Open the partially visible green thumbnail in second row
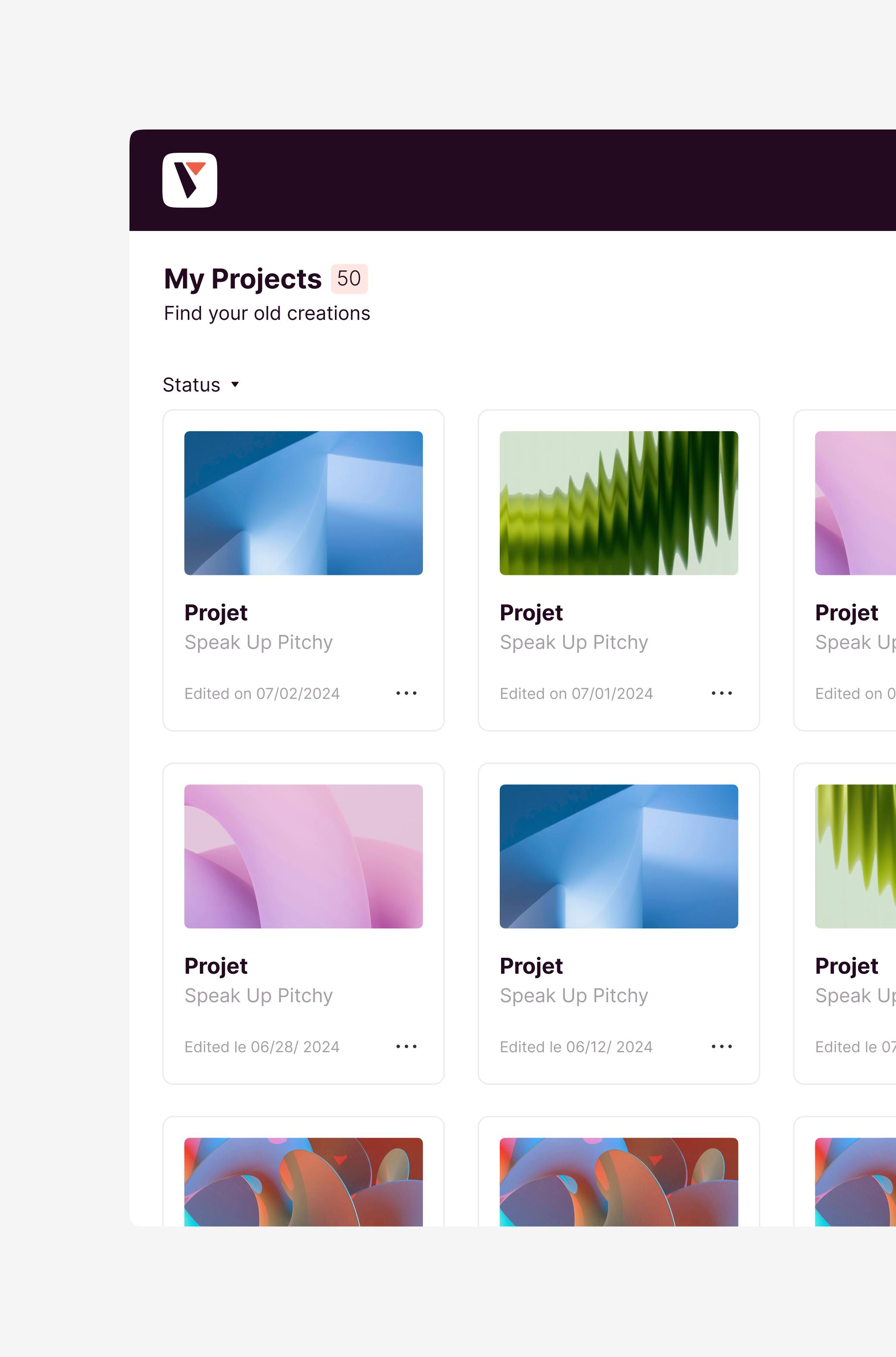The width and height of the screenshot is (896, 1357). tap(855, 856)
